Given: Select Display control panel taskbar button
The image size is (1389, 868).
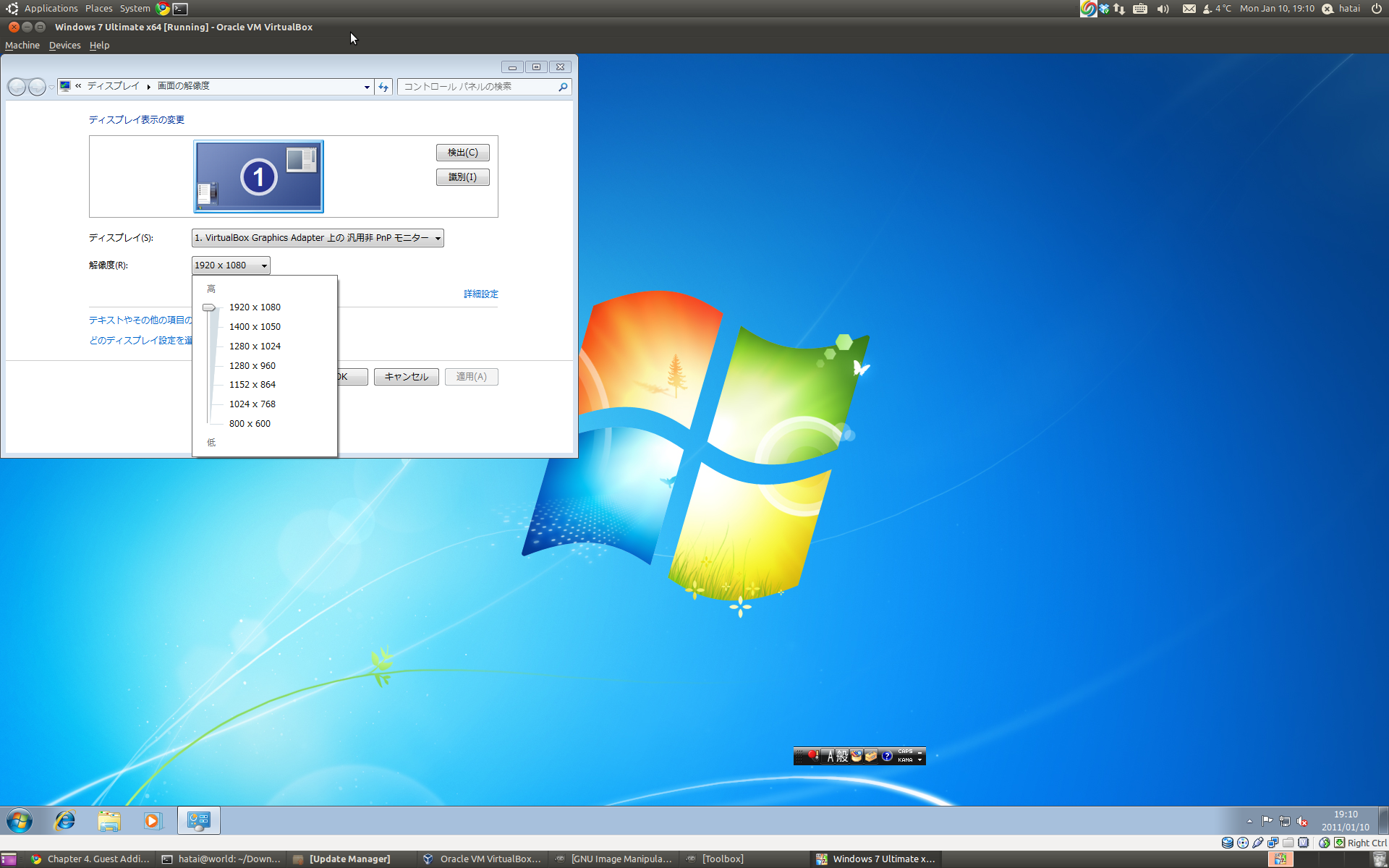Looking at the screenshot, I should pos(198,821).
